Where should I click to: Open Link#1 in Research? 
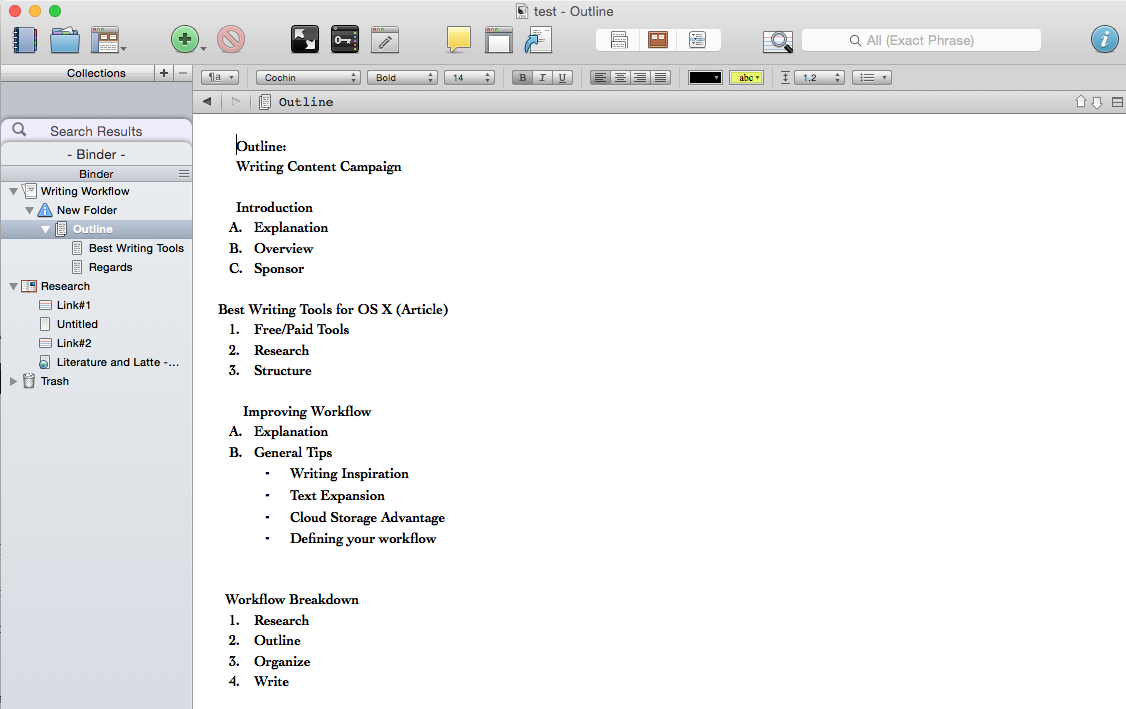point(73,305)
